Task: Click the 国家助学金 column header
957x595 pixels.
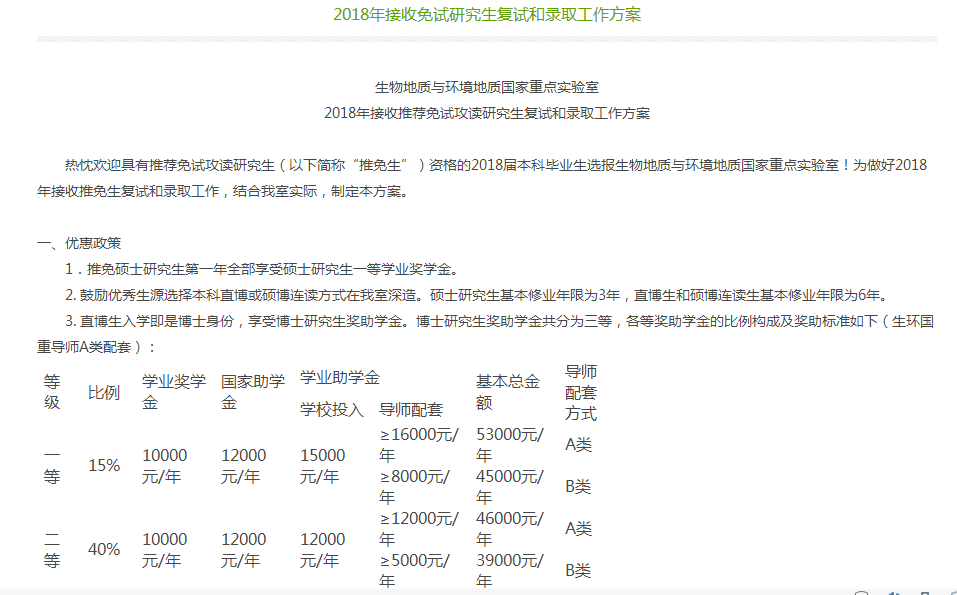Action: [253, 392]
